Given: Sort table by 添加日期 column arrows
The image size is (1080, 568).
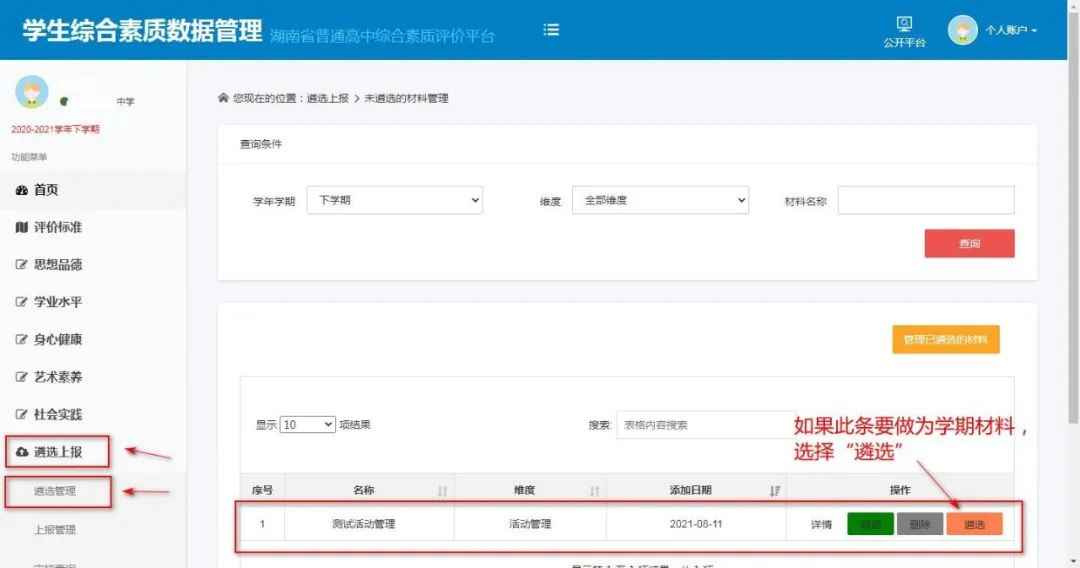Looking at the screenshot, I should coord(774,491).
